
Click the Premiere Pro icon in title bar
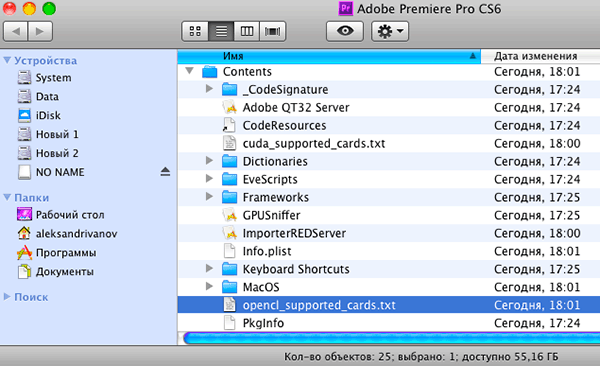click(x=345, y=8)
